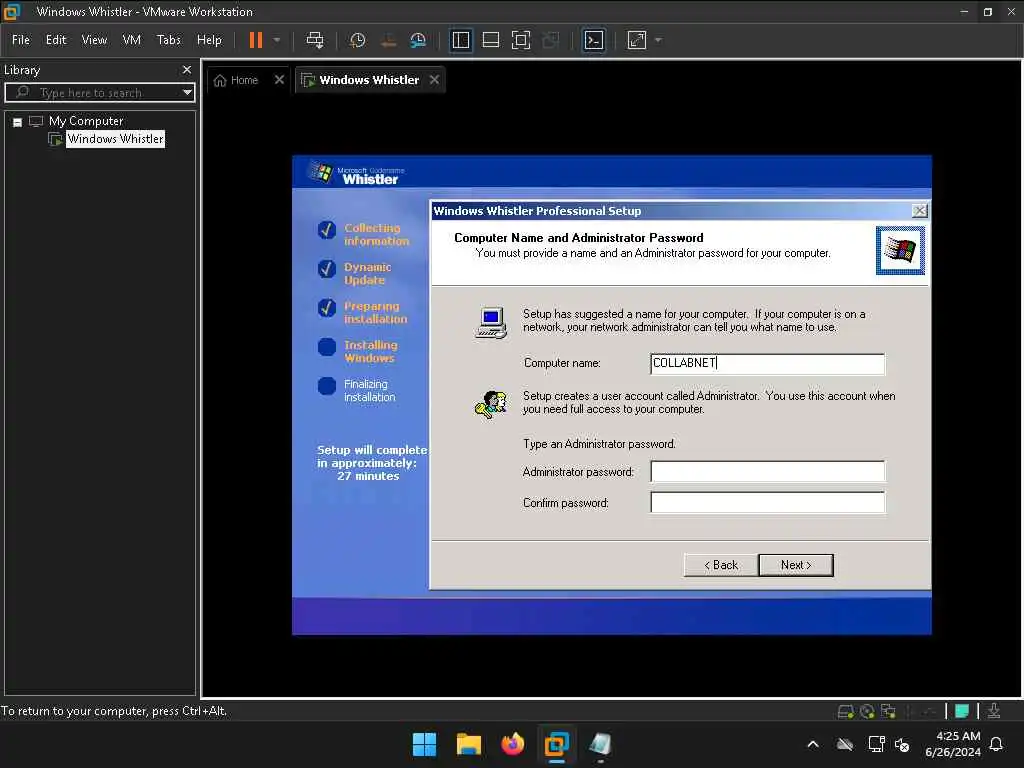Open the notifications bell icon
Viewport: 1024px width, 768px height.
[x=996, y=744]
